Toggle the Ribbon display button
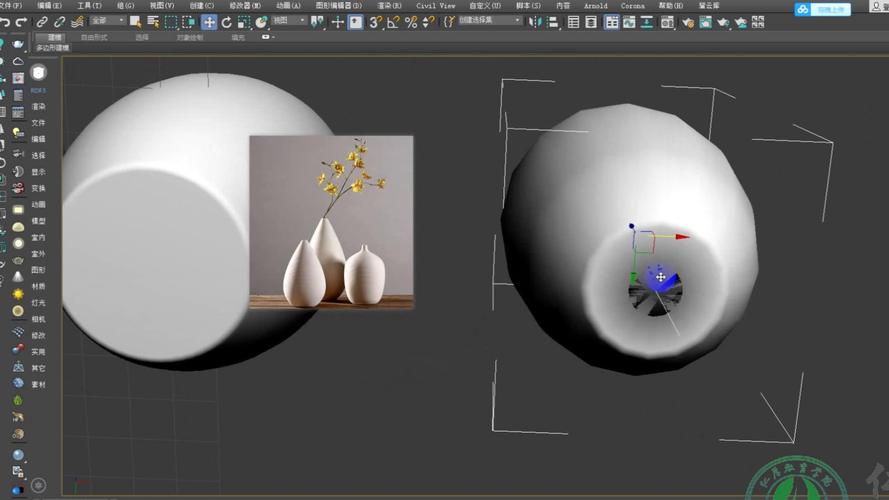The height and width of the screenshot is (500, 889). coord(612,22)
